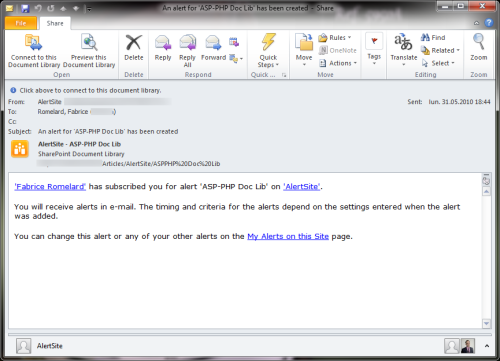Click the AlertSite sender name in the From field
The width and height of the screenshot is (500, 361).
tap(49, 102)
